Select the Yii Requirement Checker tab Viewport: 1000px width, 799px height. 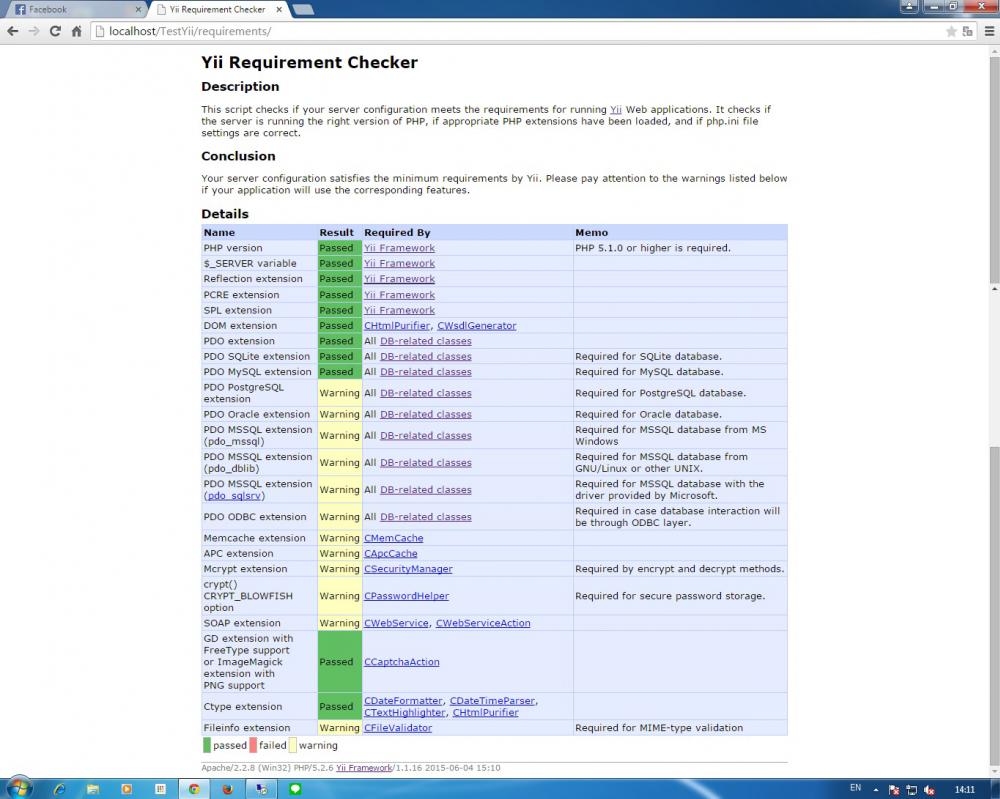click(x=218, y=10)
